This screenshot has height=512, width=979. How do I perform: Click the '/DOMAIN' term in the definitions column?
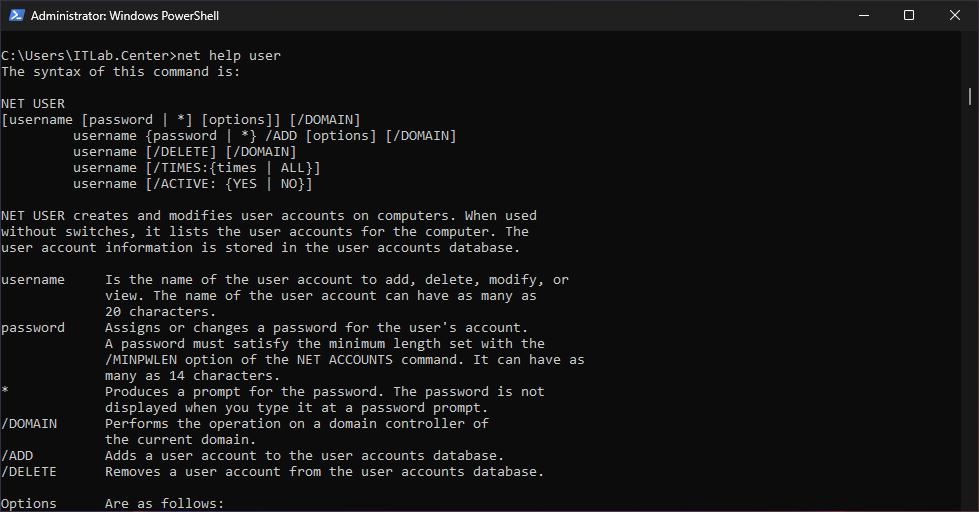pos(29,424)
